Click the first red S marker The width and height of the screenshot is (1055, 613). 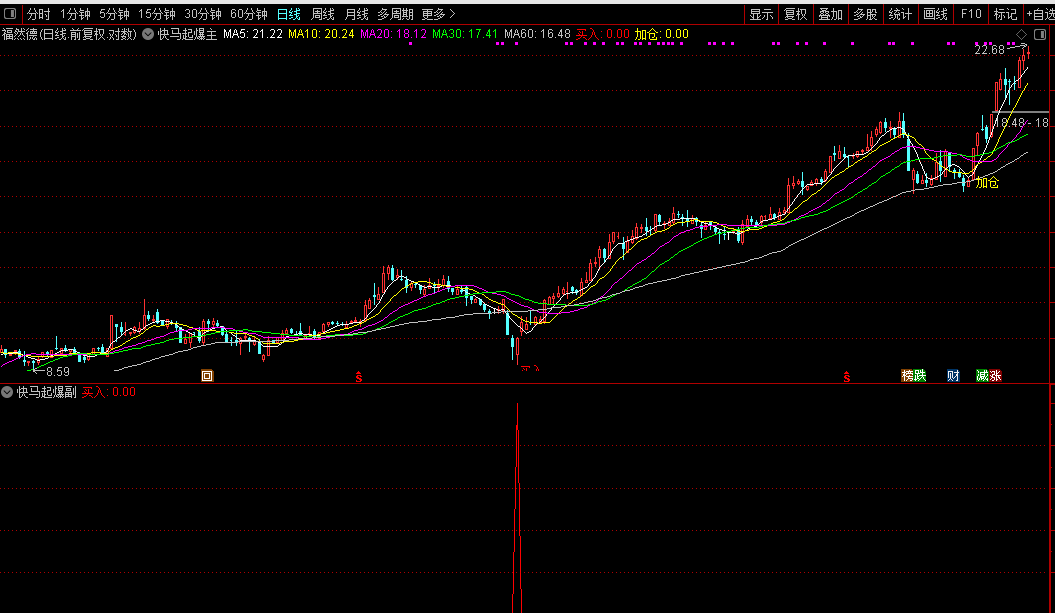pyautogui.click(x=359, y=377)
